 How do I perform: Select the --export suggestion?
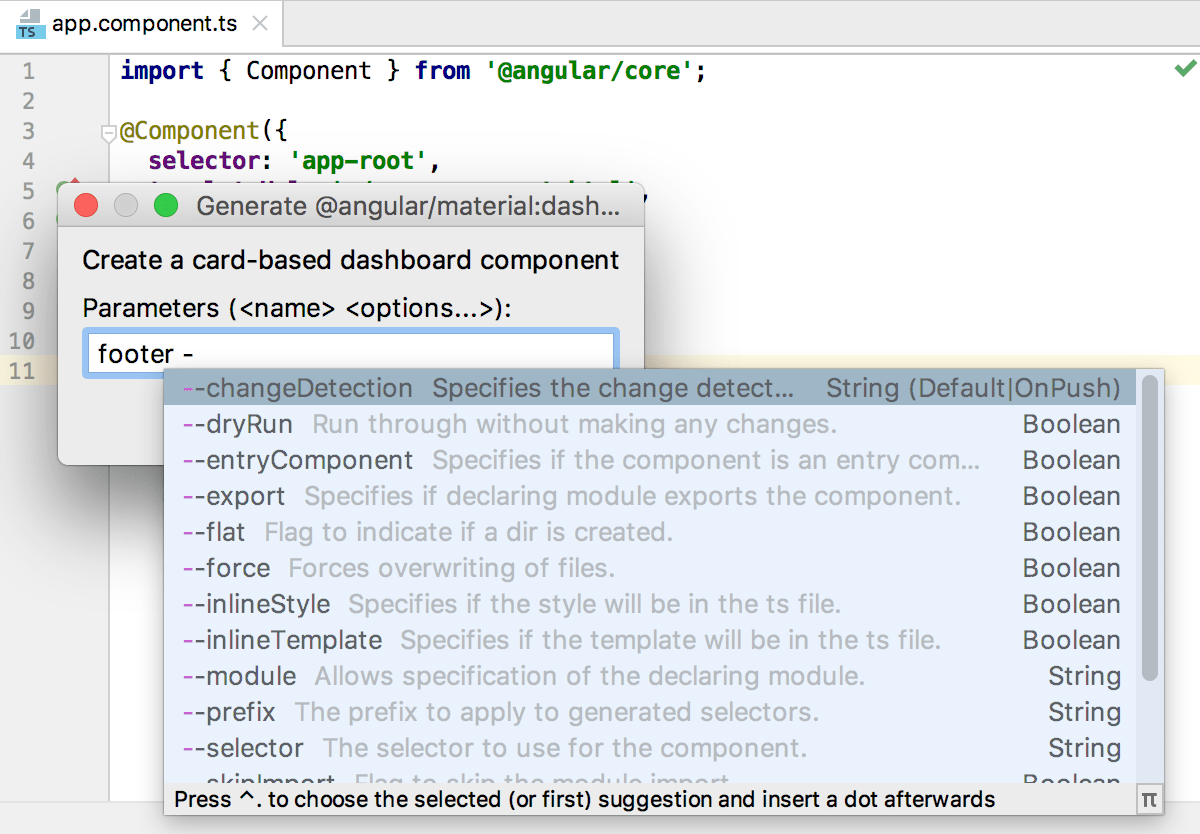(652, 496)
